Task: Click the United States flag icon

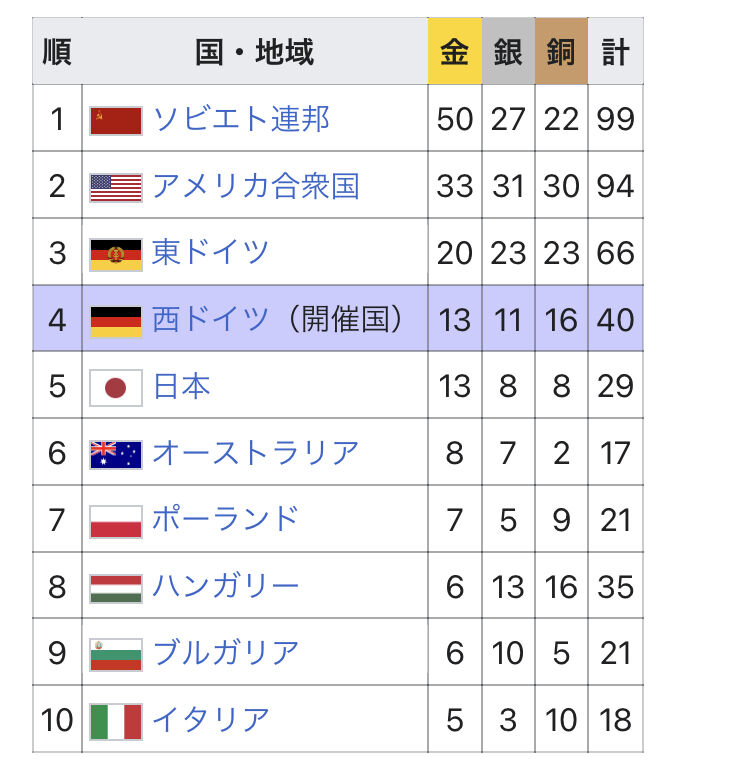Action: [116, 187]
